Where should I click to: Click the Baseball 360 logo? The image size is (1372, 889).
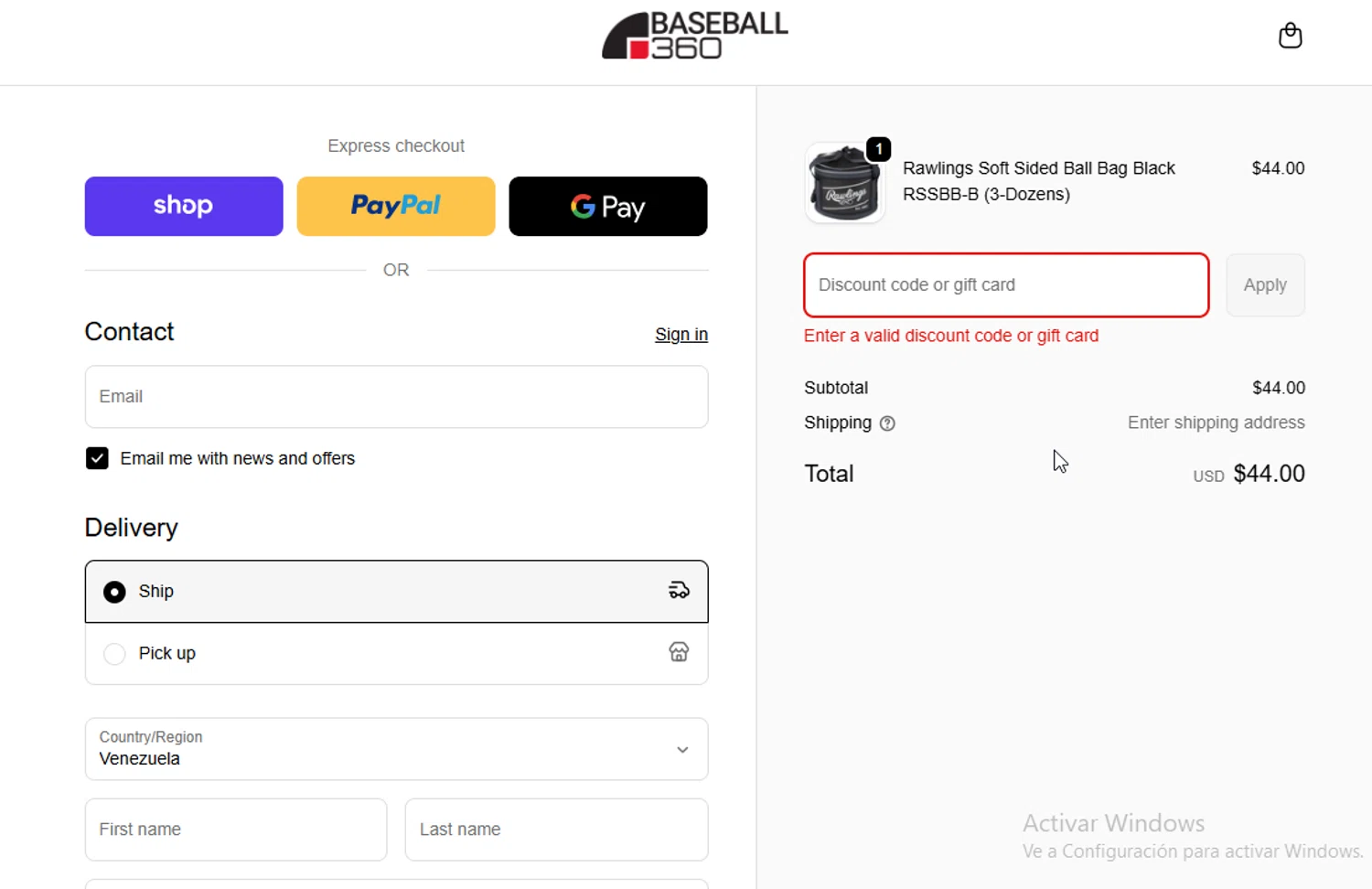(695, 36)
